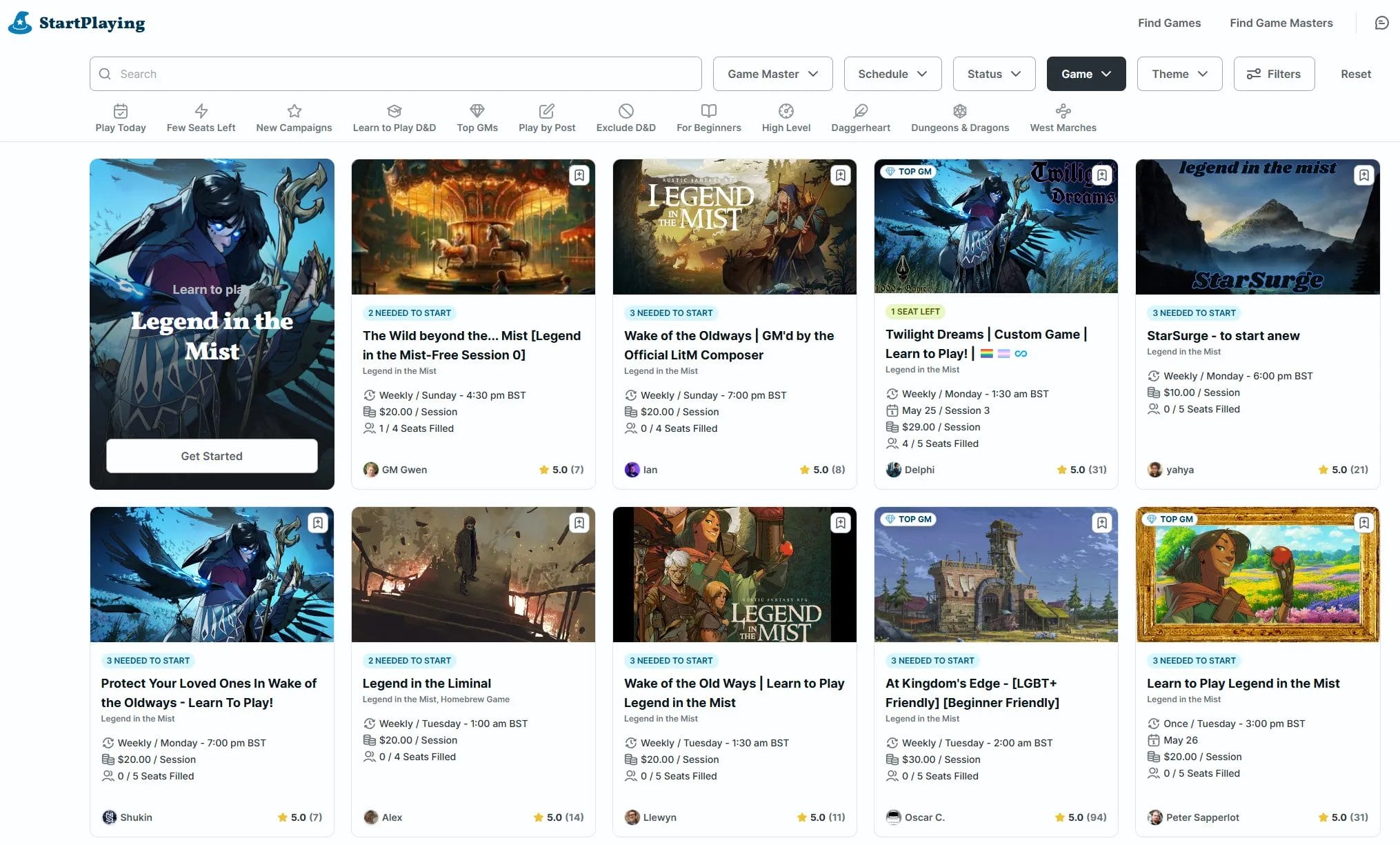Click the 1 SEAT LEFT status tag
The image size is (1400, 845).
(915, 312)
